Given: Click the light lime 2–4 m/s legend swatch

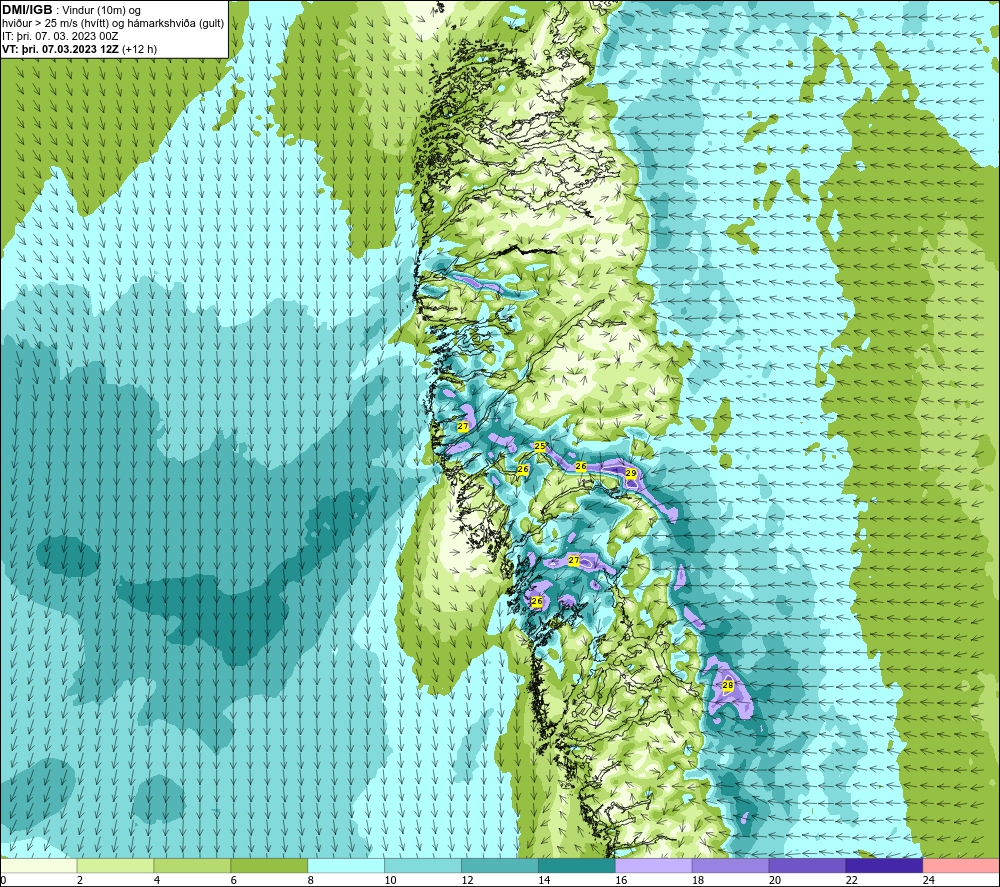Looking at the screenshot, I should (x=115, y=865).
